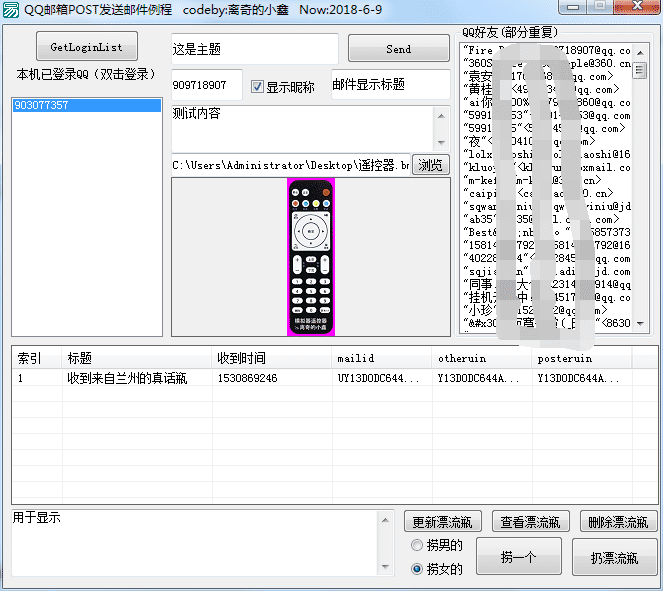The image size is (663, 591).
Task: Click the 扔漂流瓶 button
Action: pos(614,558)
